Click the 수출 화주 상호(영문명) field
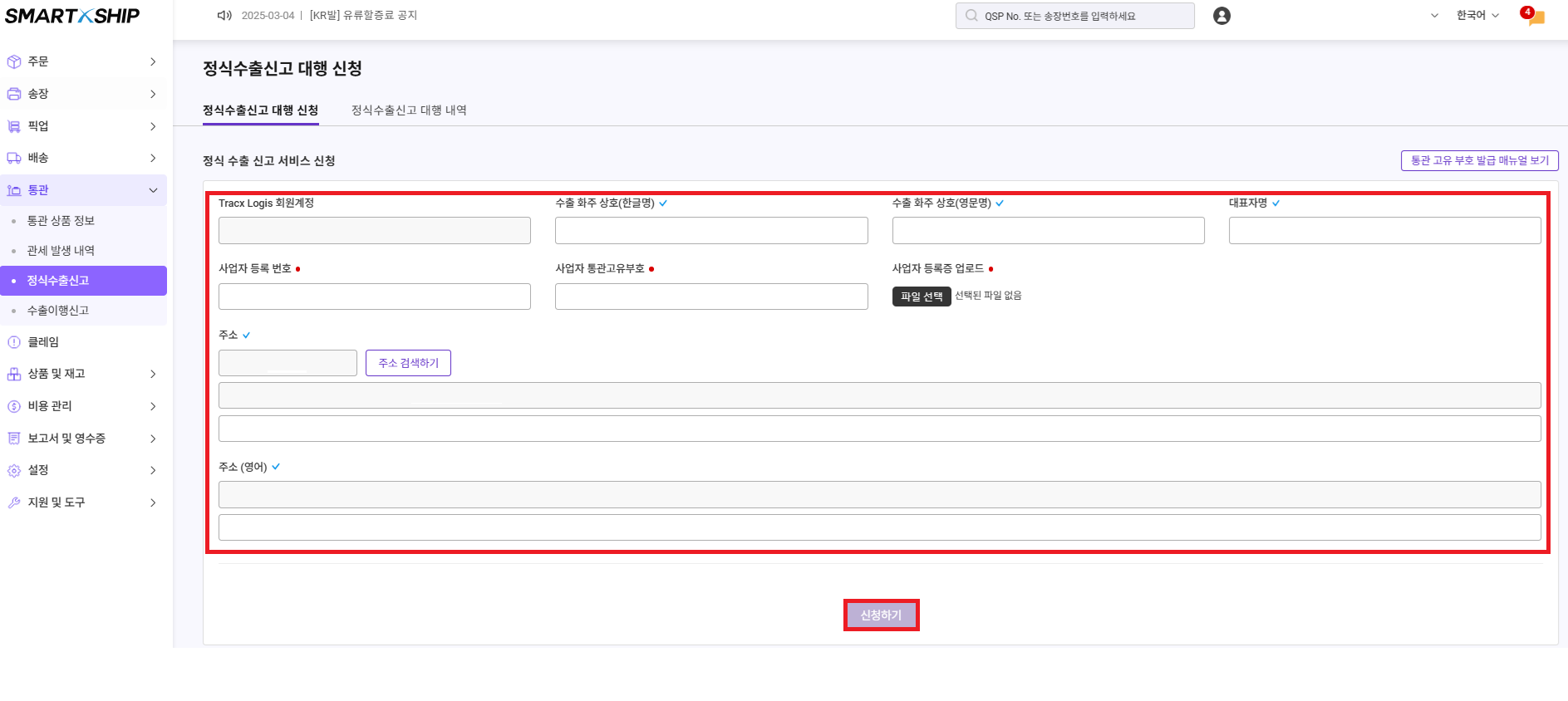Viewport: 1568px width, 701px height. coord(1048,231)
